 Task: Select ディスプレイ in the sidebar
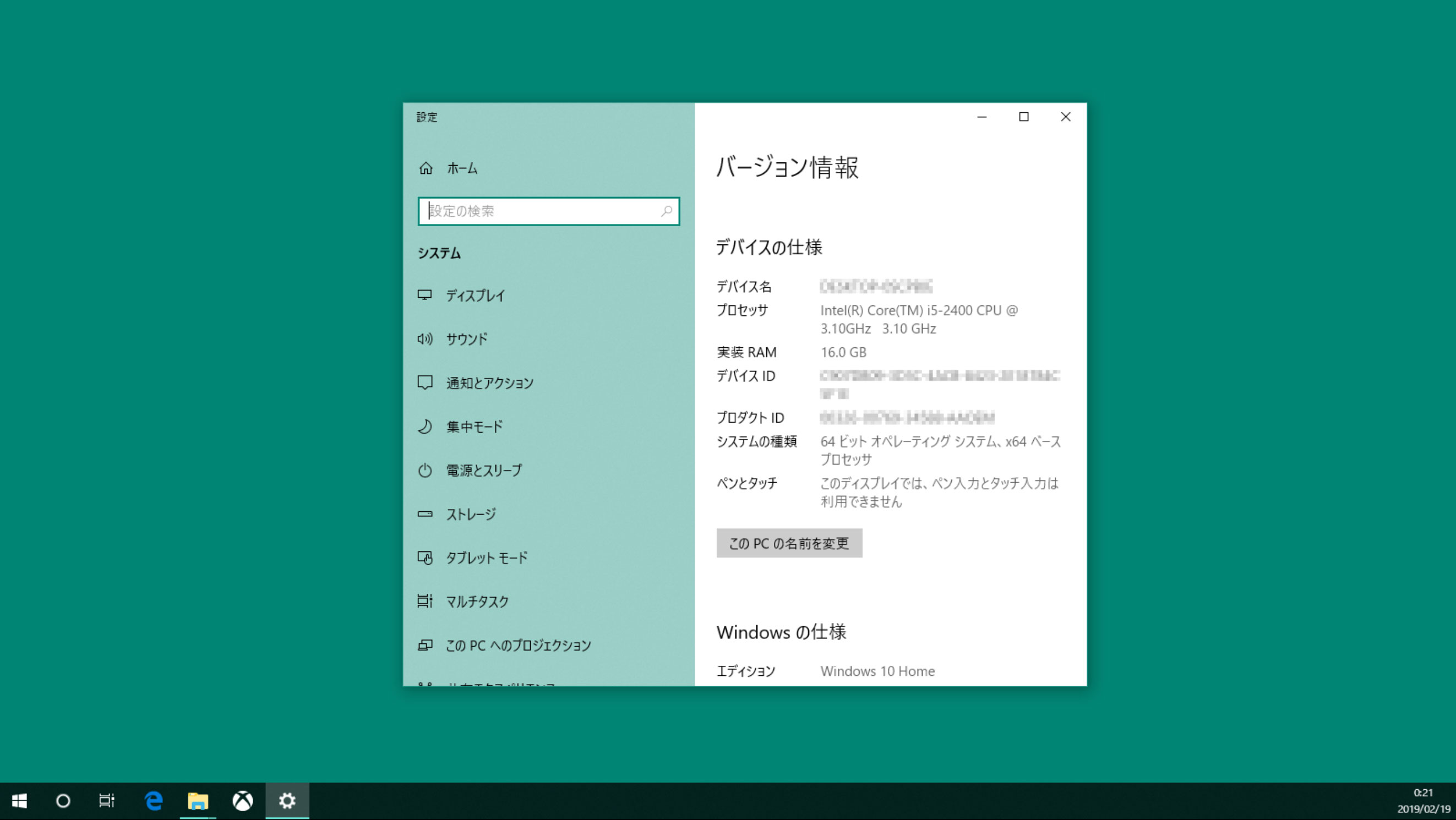(x=476, y=296)
